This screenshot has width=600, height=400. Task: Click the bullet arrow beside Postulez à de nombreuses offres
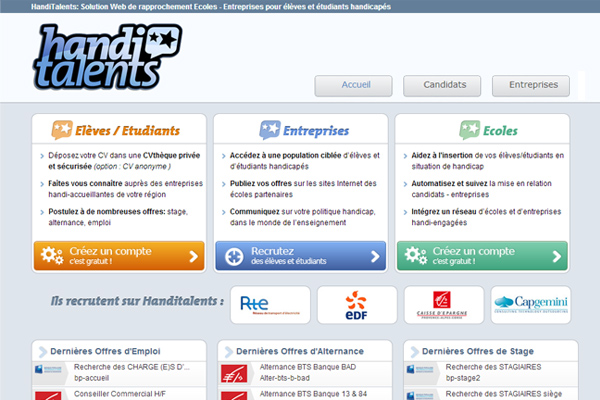tap(42, 212)
